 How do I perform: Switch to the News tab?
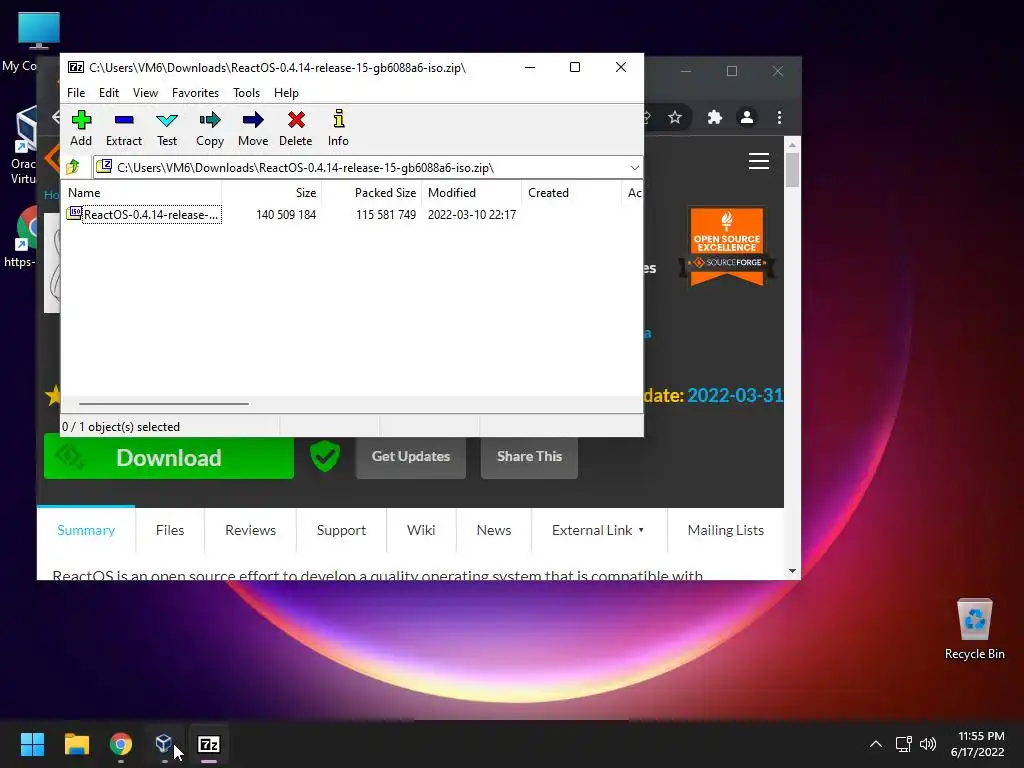(x=494, y=530)
